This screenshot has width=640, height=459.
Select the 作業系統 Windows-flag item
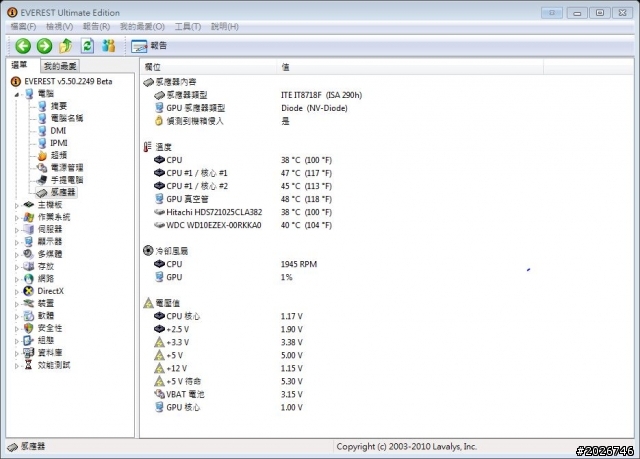click(47, 217)
